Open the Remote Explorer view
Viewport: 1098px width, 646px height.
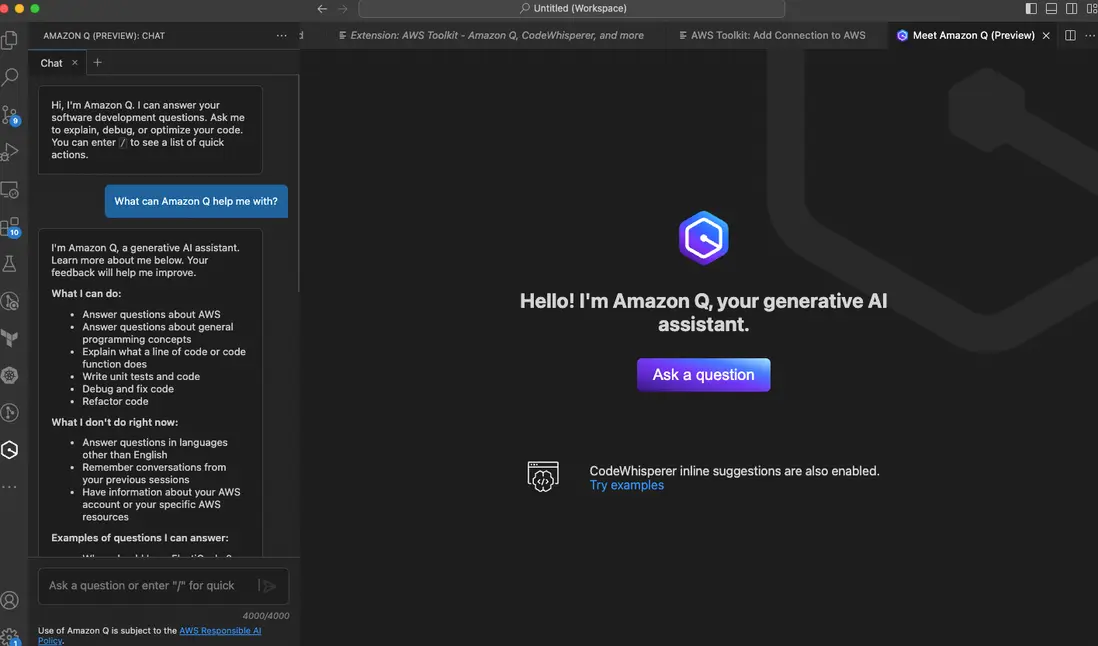pyautogui.click(x=10, y=190)
